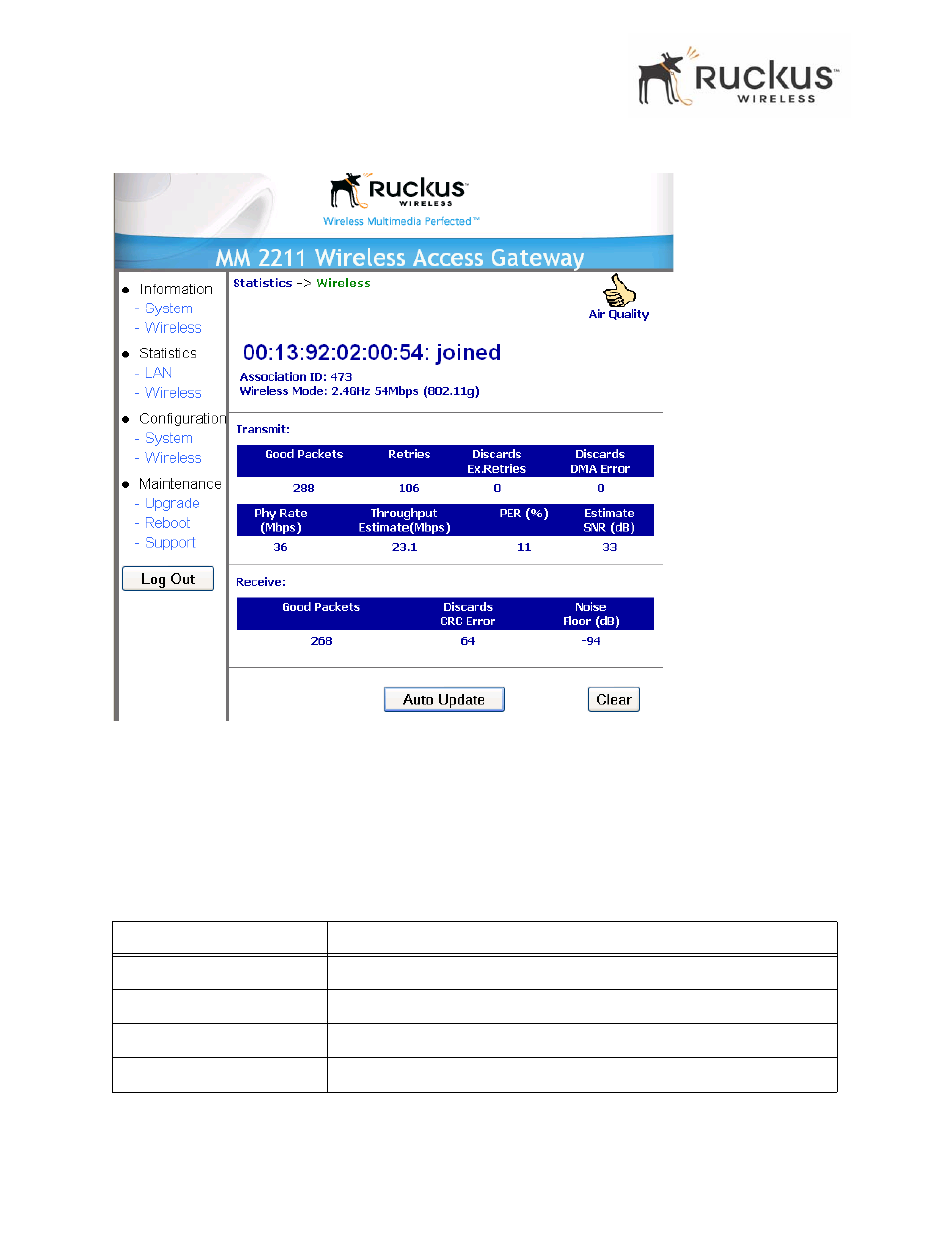This screenshot has height=1233, width=952.
Task: Clear the wireless statistics
Action: [614, 700]
